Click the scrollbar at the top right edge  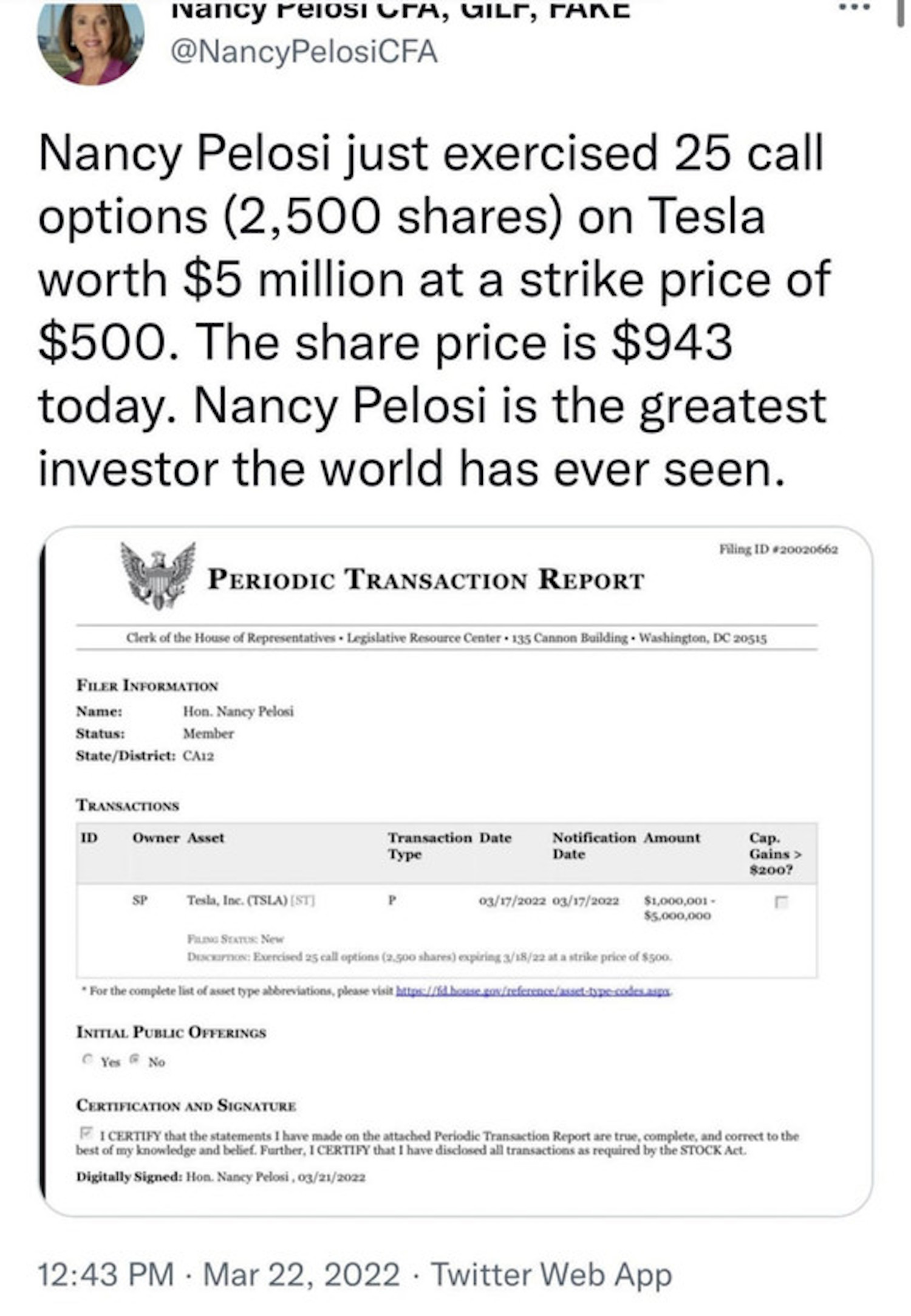(x=902, y=12)
